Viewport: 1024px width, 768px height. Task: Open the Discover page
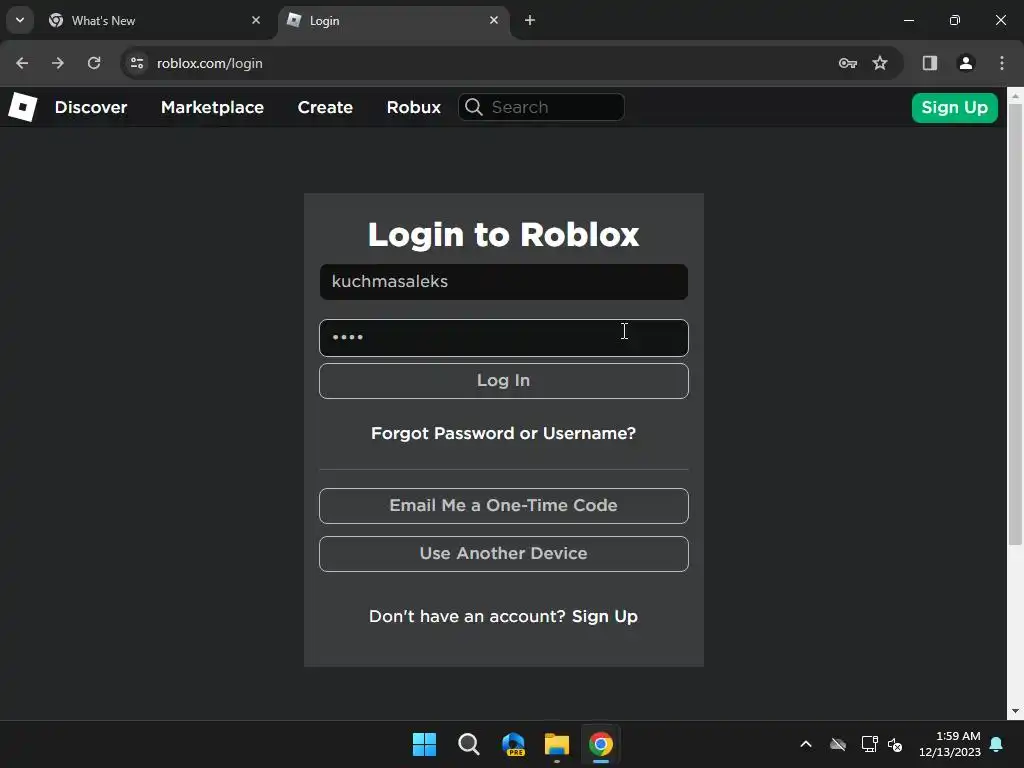coord(91,107)
